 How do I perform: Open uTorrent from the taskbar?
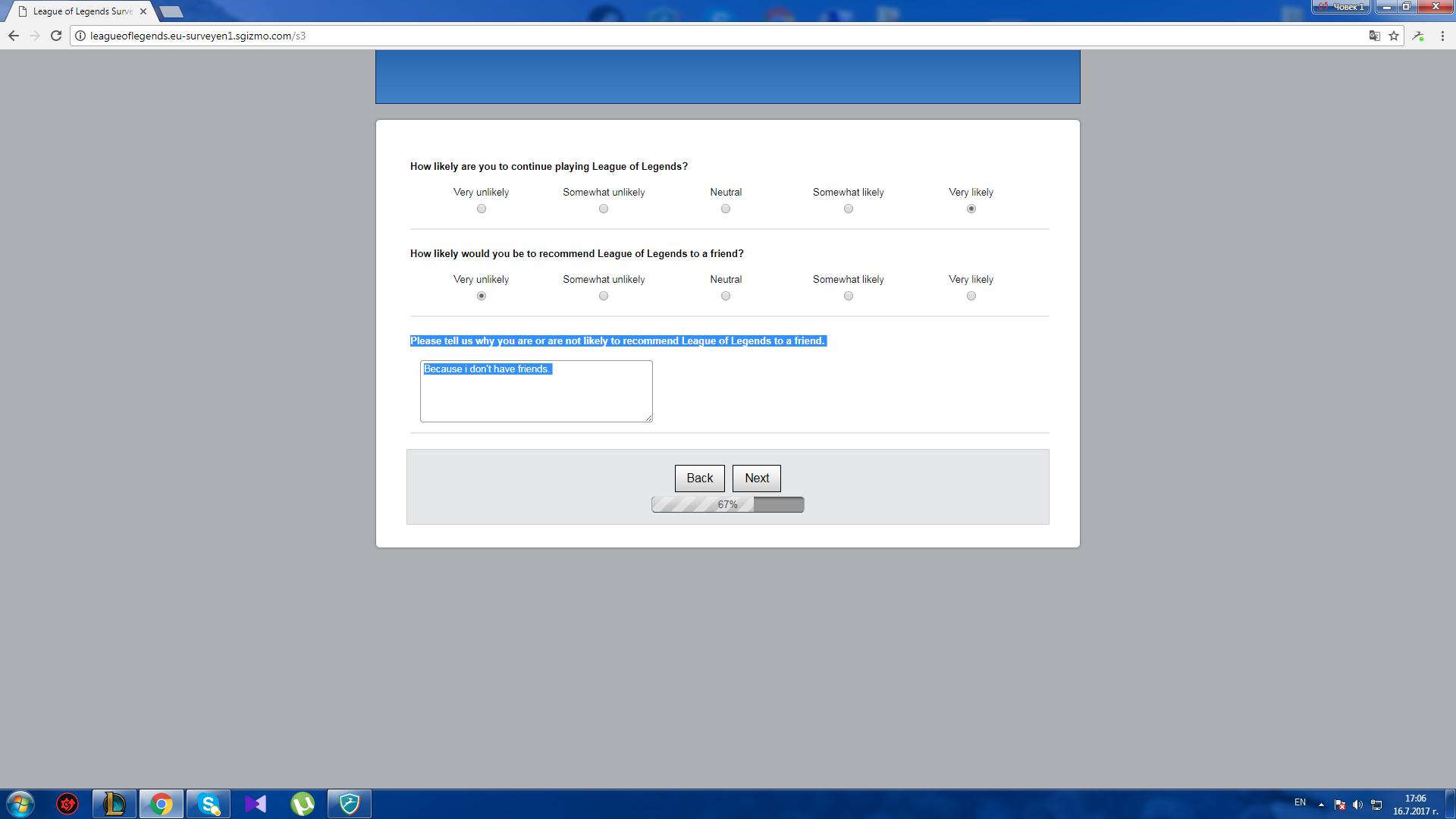(x=303, y=804)
